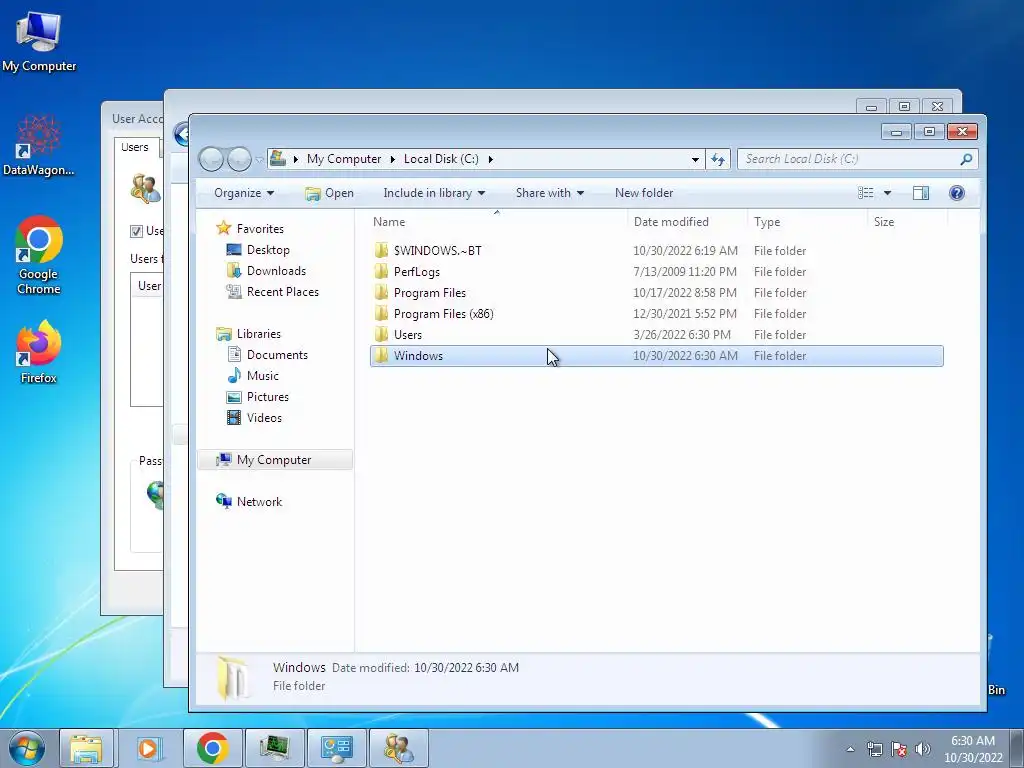1024x768 pixels.
Task: Select Network in the navigation pane
Action: point(259,502)
